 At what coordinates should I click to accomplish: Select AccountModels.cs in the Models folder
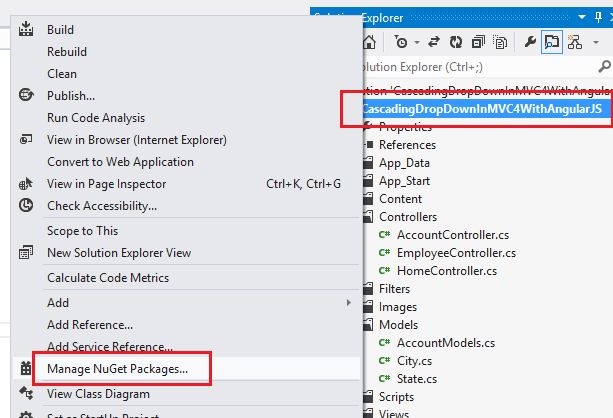point(445,343)
